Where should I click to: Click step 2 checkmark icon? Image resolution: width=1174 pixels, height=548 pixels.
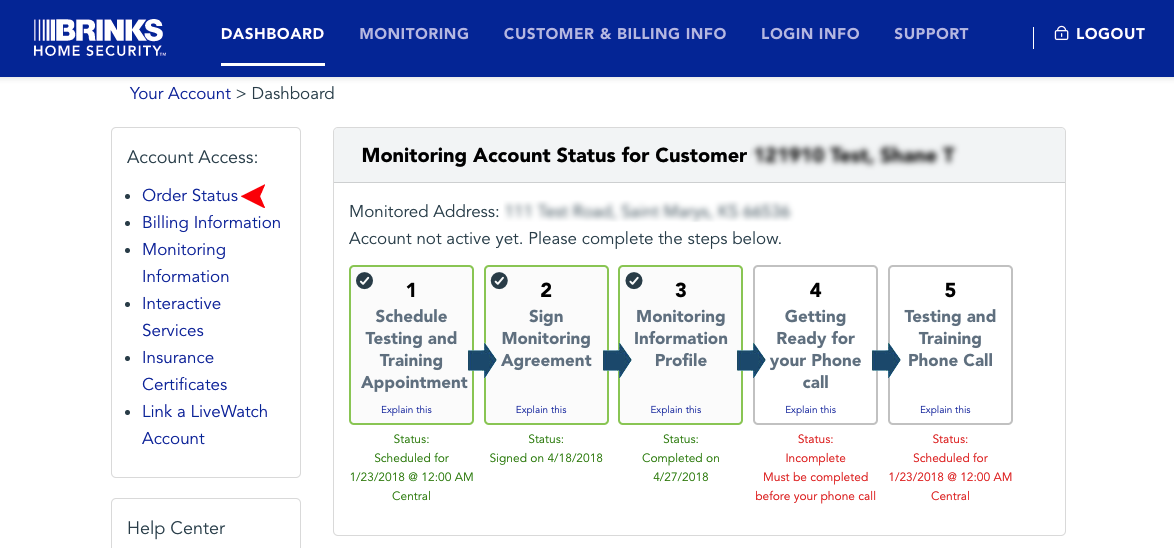pos(499,281)
